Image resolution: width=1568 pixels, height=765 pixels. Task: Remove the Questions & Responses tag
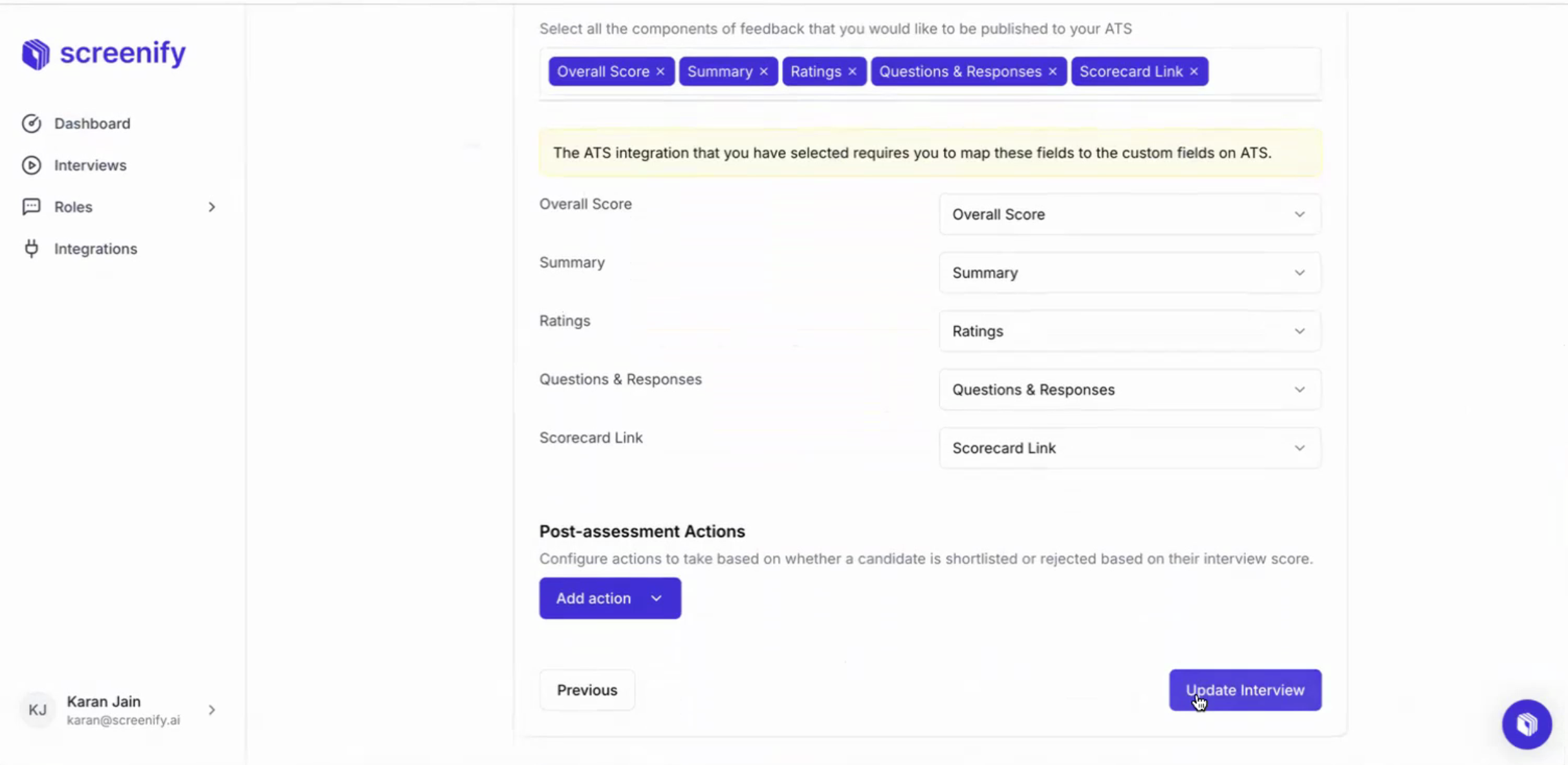click(1053, 72)
